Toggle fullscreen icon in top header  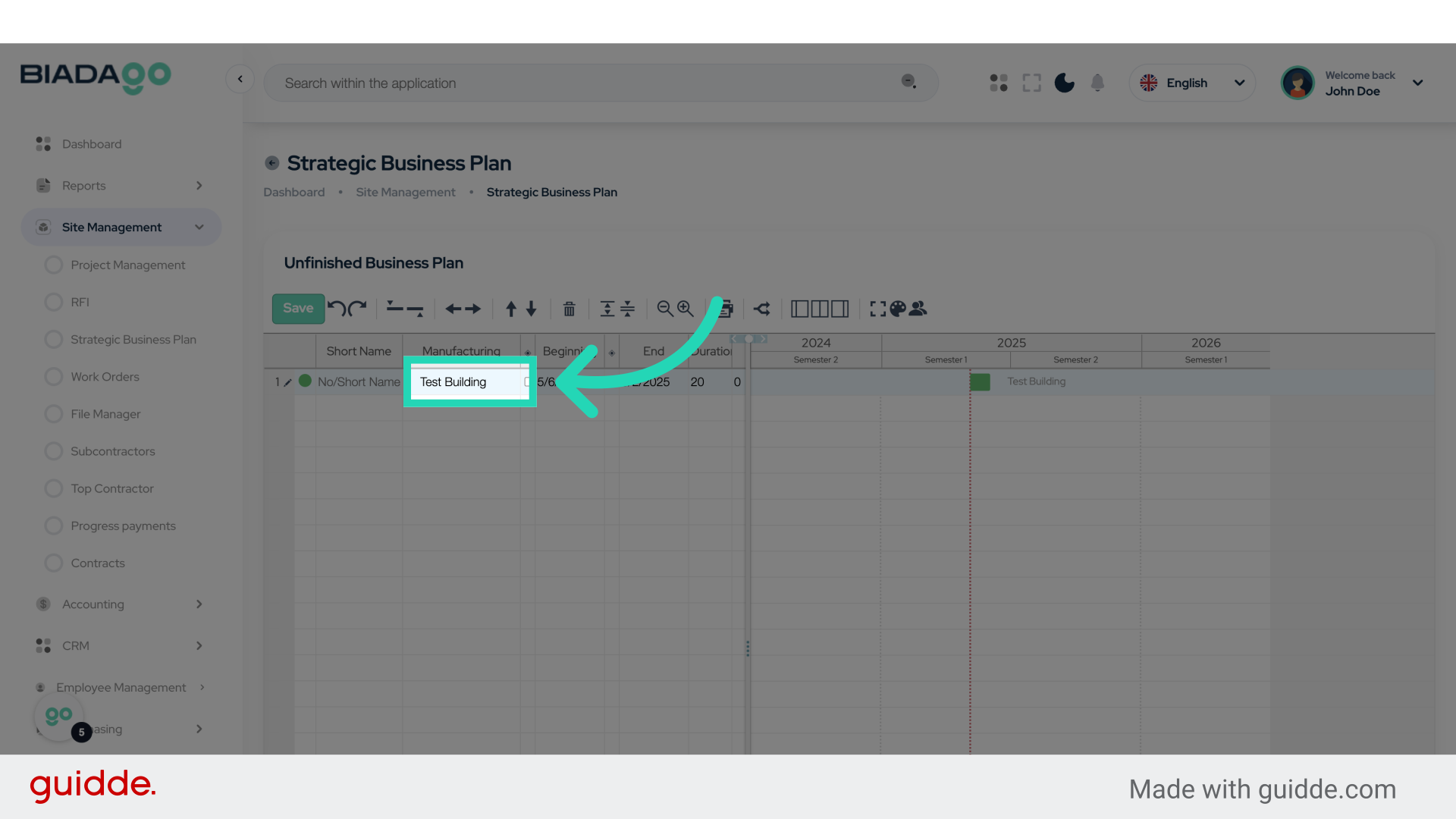point(1031,83)
